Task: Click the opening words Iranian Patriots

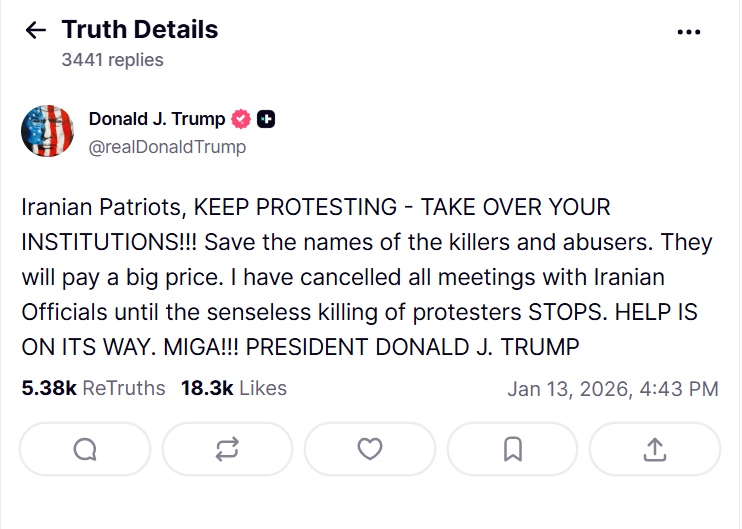Action: point(102,208)
